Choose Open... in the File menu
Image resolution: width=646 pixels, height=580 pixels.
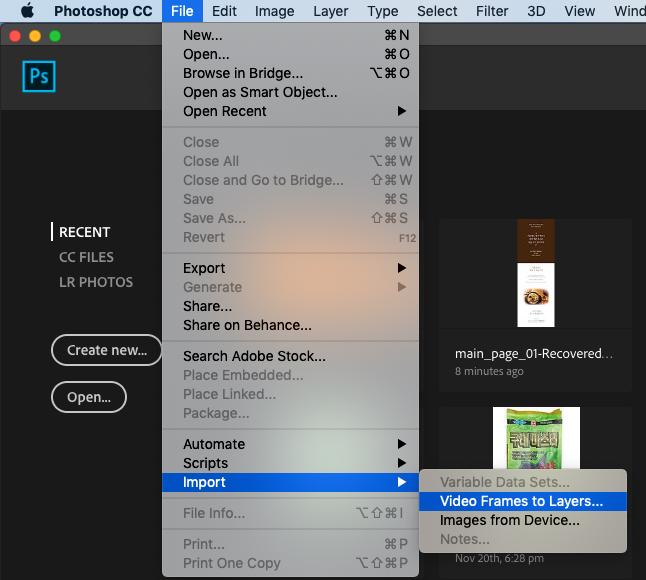(290, 54)
